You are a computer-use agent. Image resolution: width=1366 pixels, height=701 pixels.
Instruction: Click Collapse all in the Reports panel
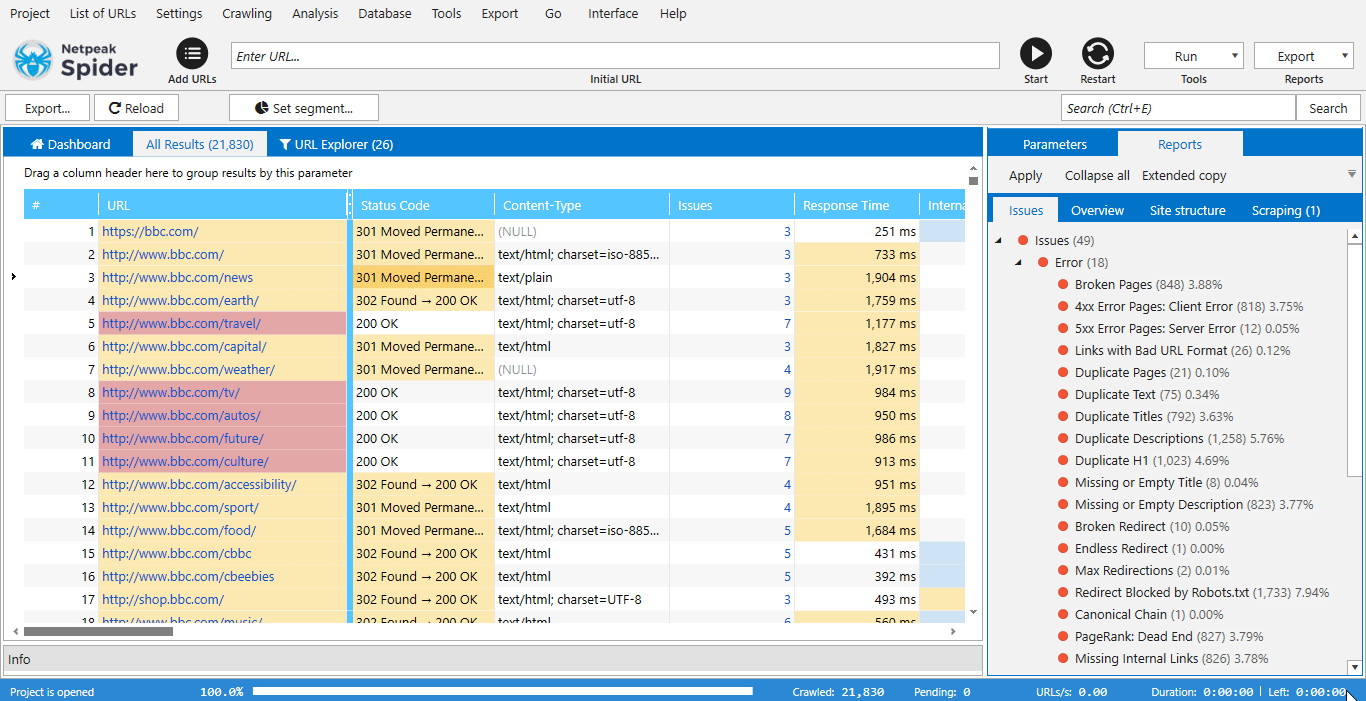pos(1097,175)
